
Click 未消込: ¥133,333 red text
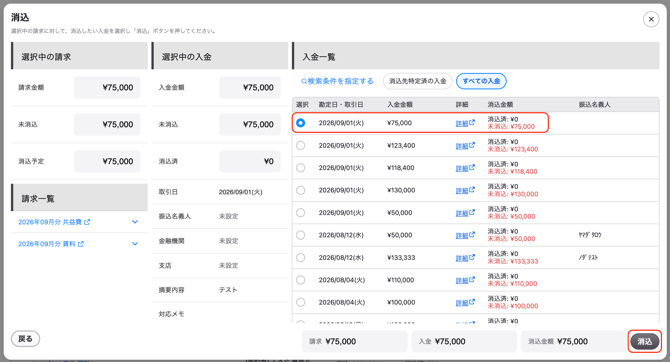coord(513,261)
